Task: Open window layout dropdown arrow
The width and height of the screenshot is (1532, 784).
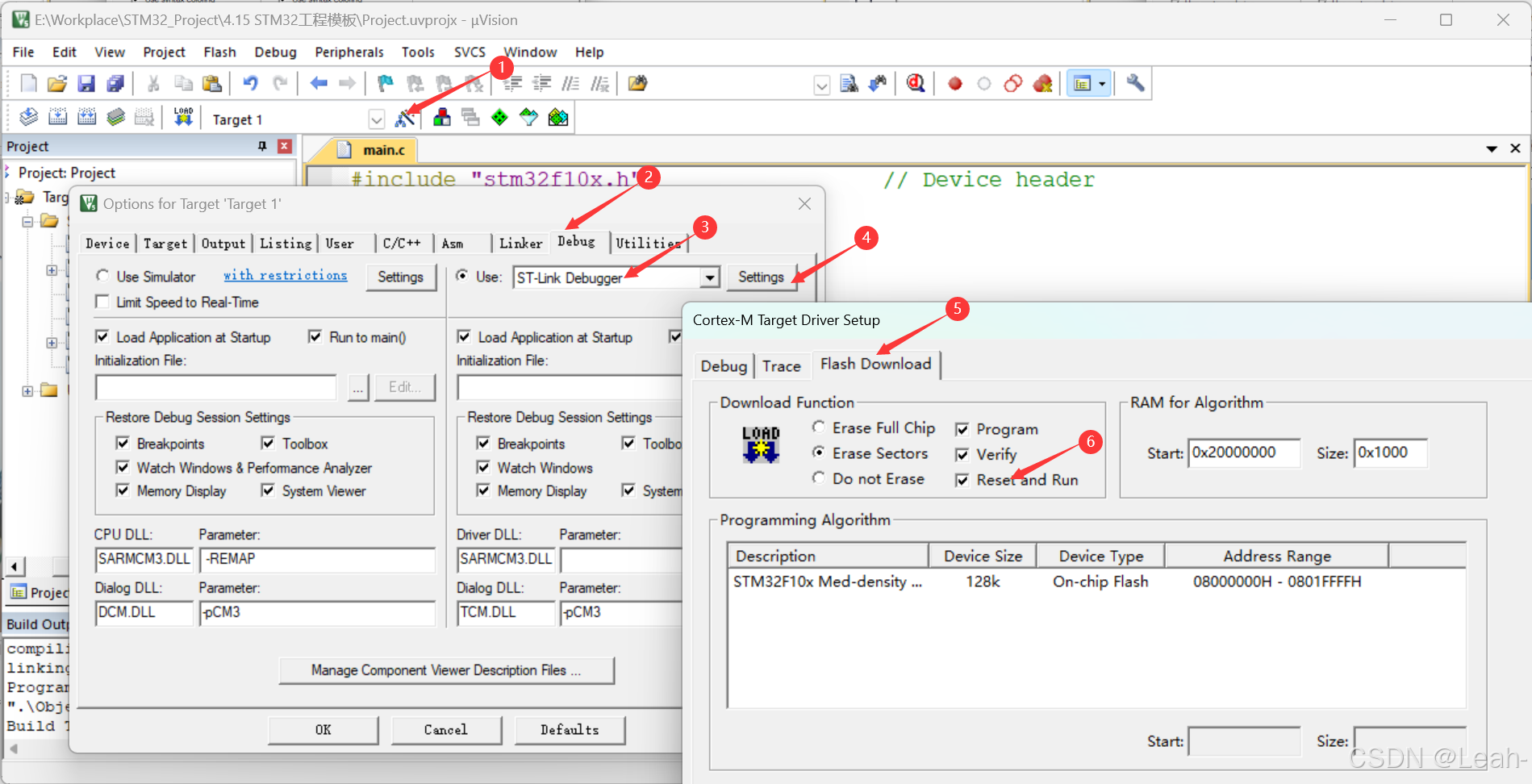Action: 1102,83
